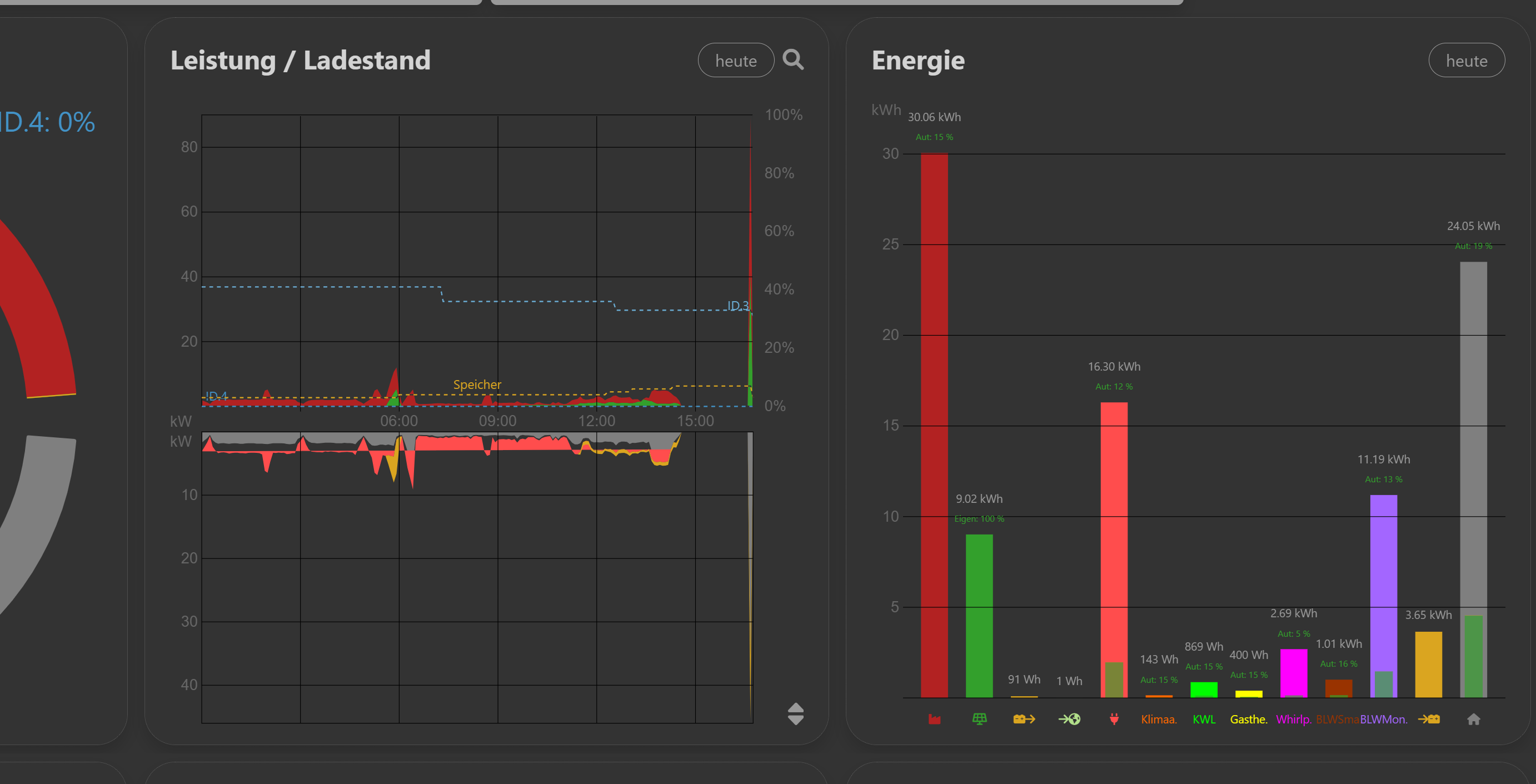
Task: Click the grid export globe icon
Action: pos(1069,719)
